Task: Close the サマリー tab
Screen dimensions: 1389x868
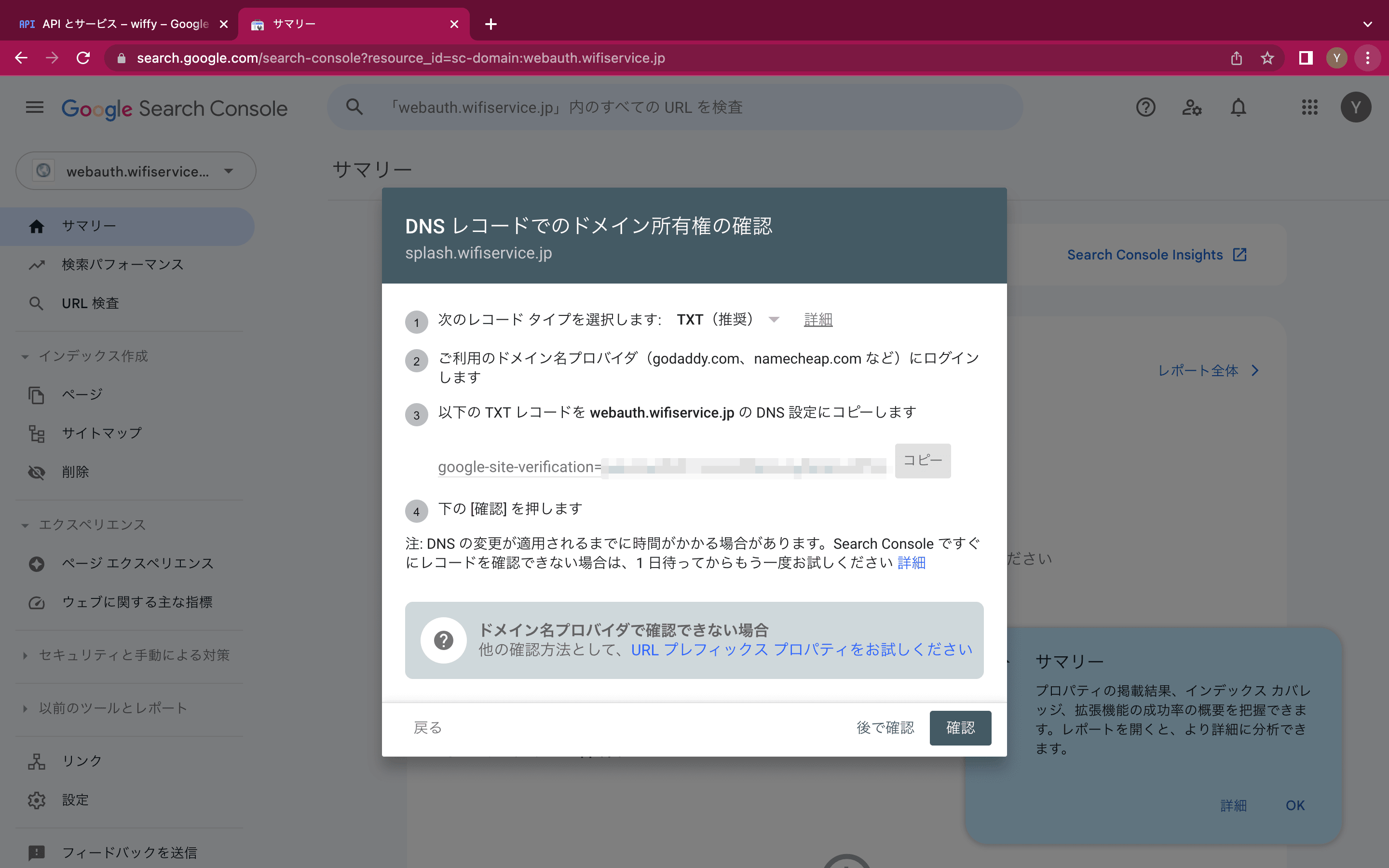Action: tap(454, 24)
